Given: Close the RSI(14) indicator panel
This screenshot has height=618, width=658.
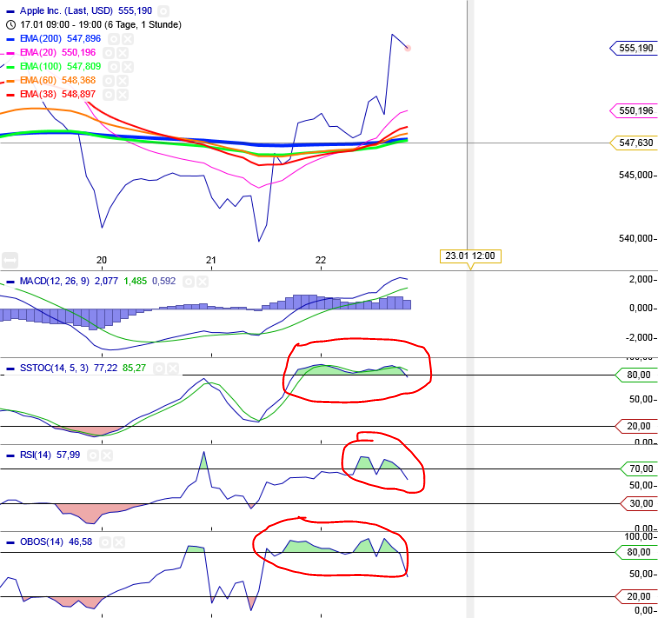Looking at the screenshot, I should [107, 456].
